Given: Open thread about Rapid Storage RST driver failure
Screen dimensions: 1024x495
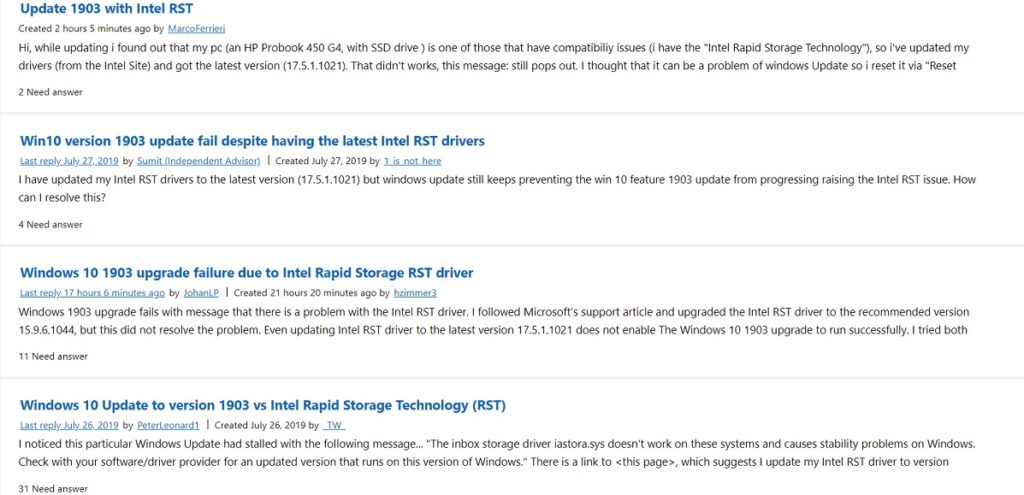Looking at the screenshot, I should 246,273.
